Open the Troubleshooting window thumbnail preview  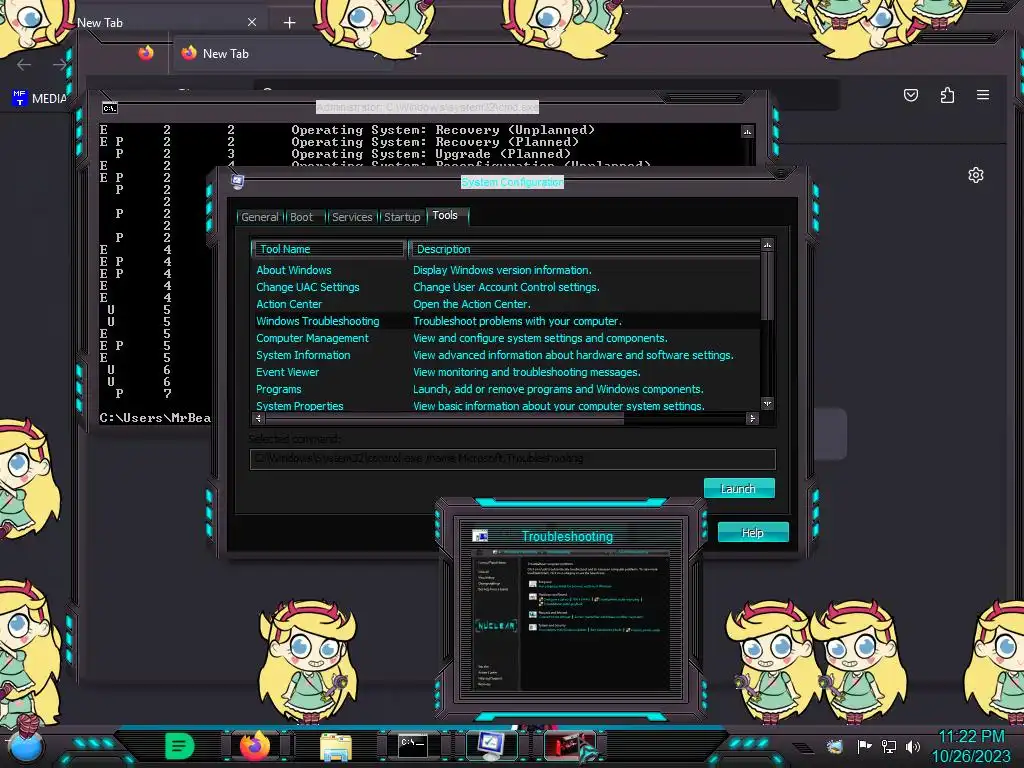(569, 620)
